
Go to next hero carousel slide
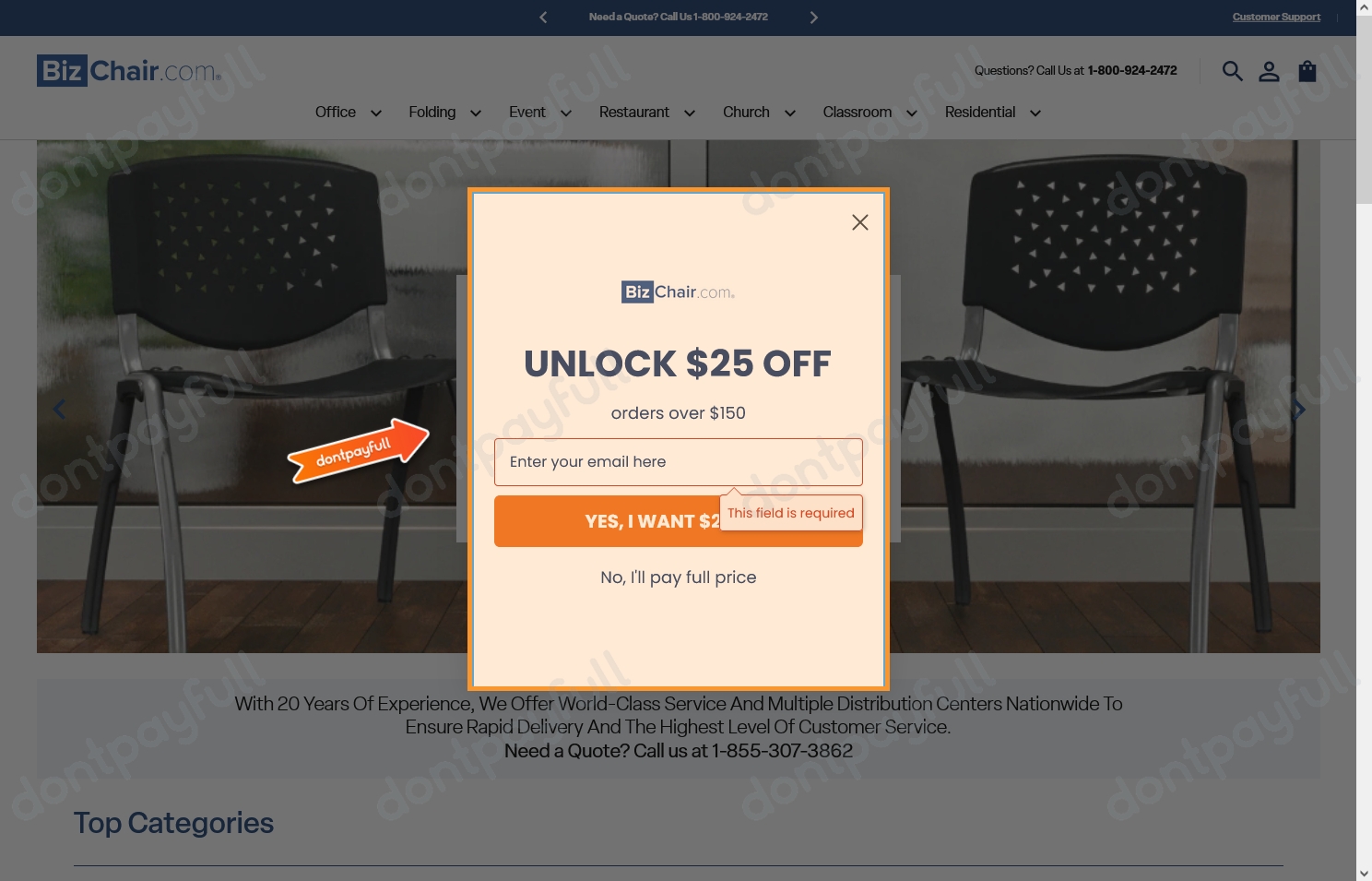[1298, 410]
